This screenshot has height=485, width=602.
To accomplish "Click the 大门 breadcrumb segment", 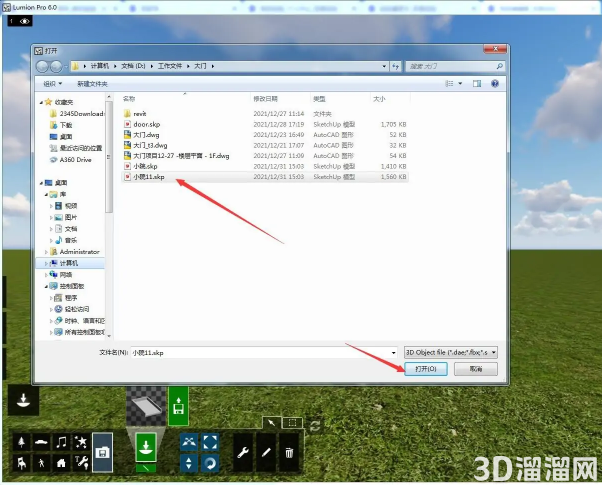I will [200, 66].
